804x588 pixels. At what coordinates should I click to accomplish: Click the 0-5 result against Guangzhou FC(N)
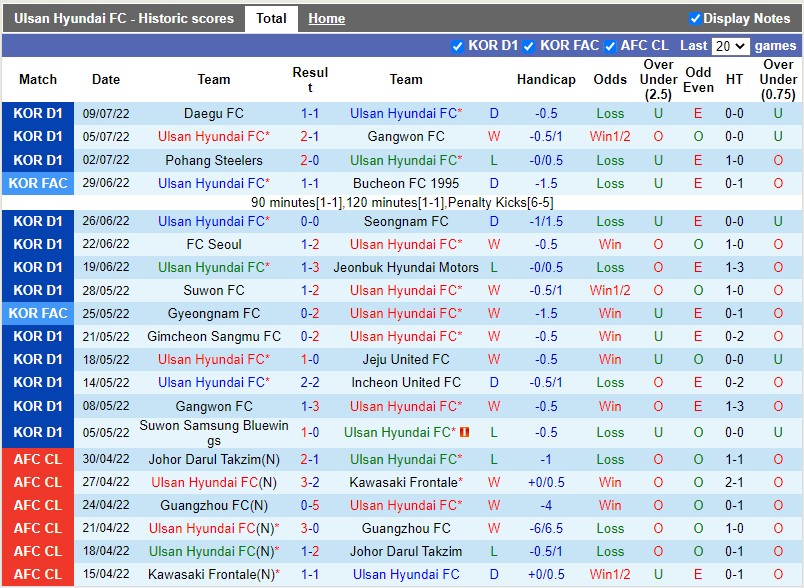coord(310,505)
